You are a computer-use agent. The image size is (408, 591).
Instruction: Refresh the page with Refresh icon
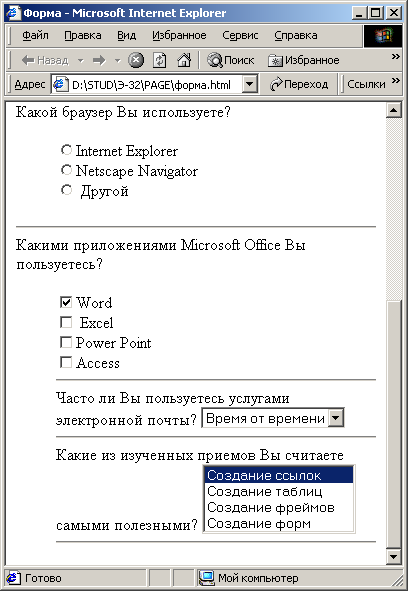click(x=160, y=60)
